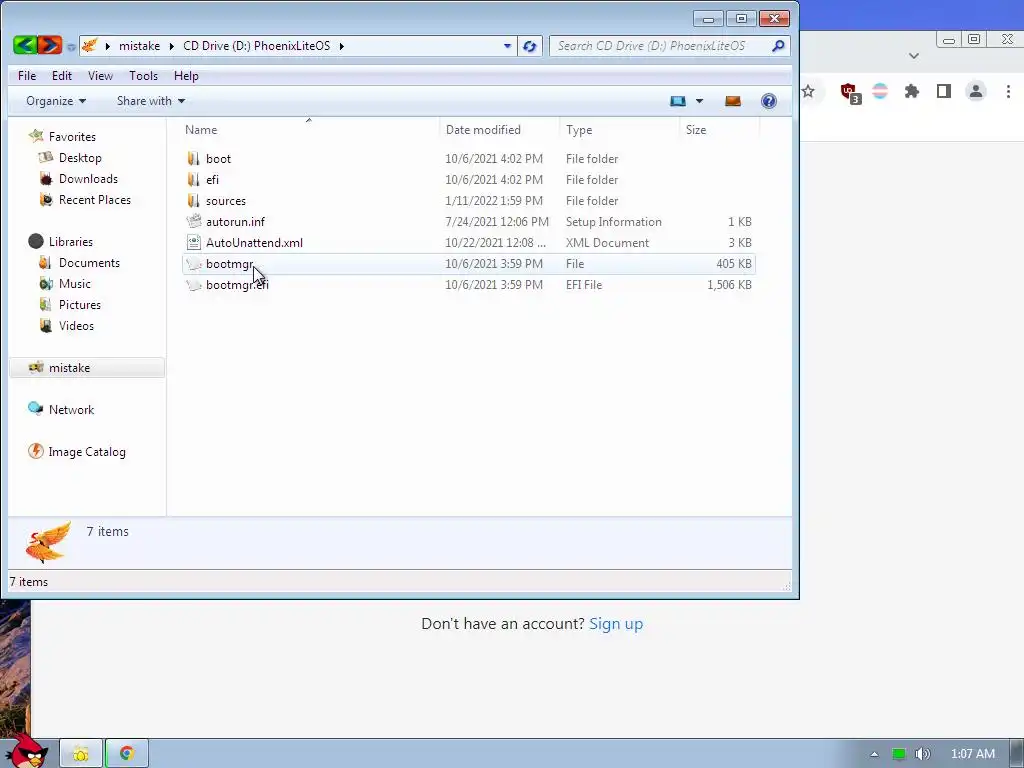Open the View menu

(101, 76)
